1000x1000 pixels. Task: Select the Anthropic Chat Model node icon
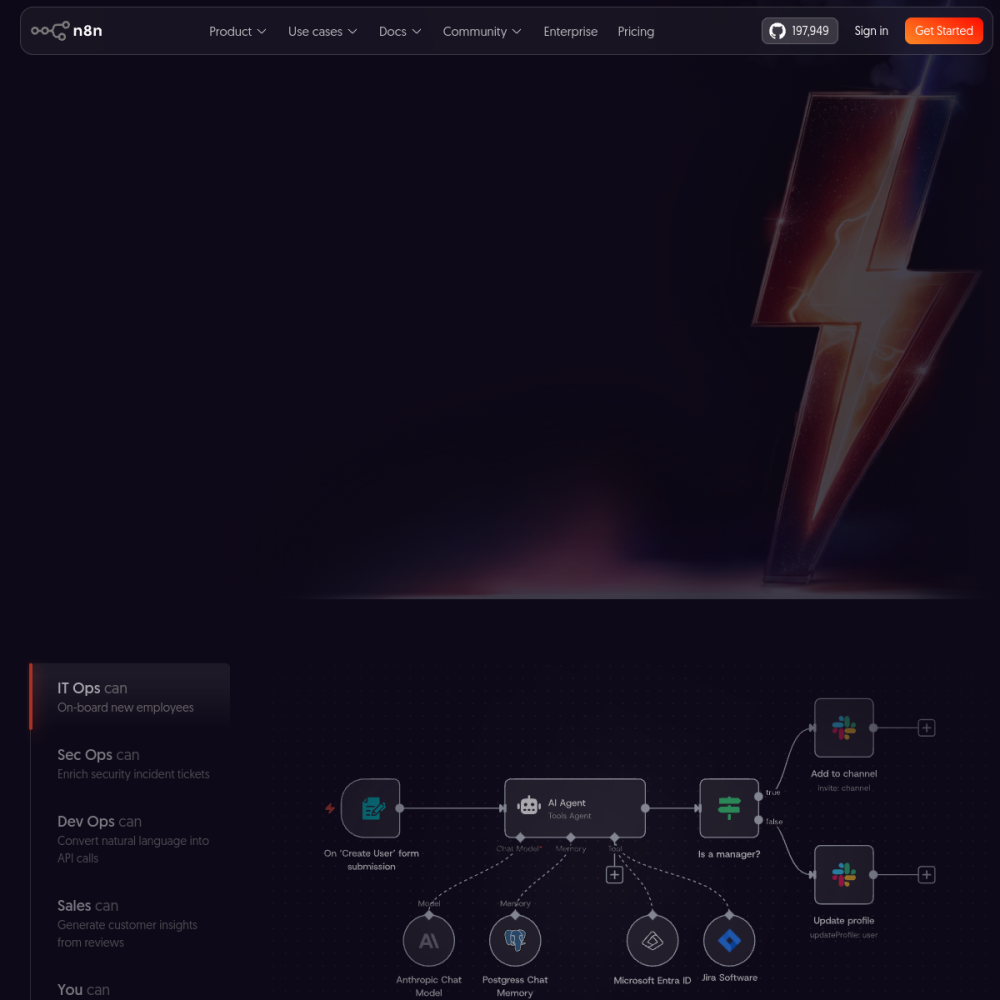coord(429,941)
